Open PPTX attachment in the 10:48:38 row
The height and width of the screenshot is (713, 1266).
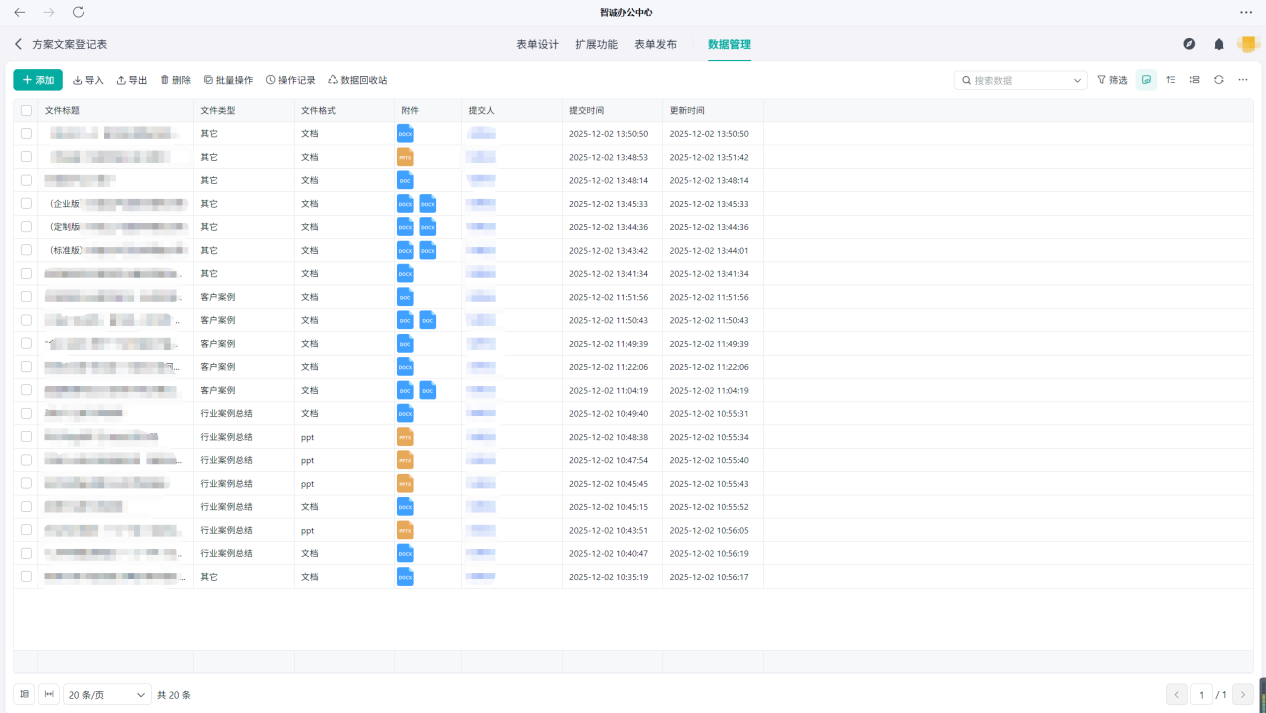pos(405,437)
